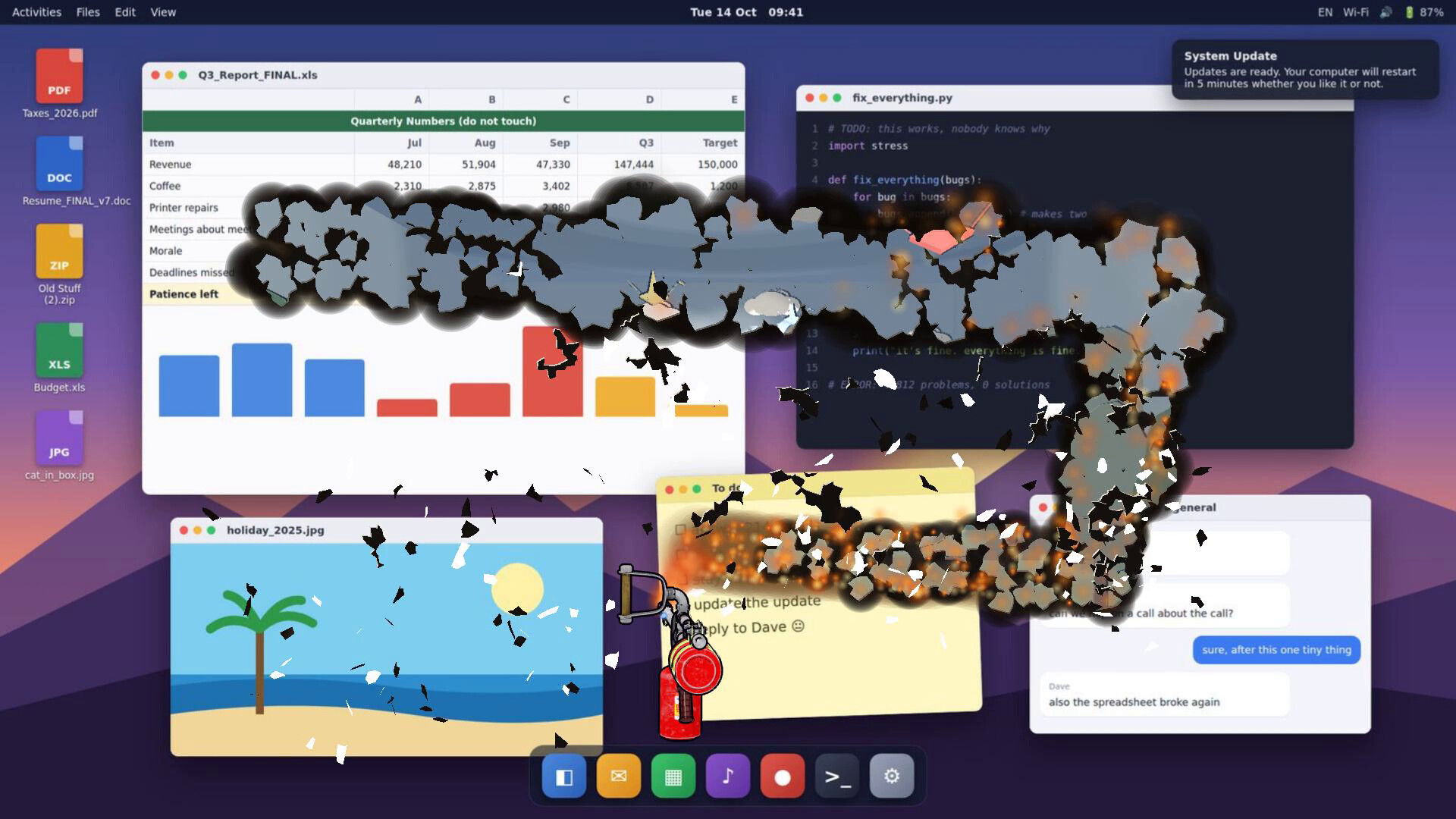Select the Old Stuff (2).zip archive icon
This screenshot has width=1456, height=819.
point(59,265)
